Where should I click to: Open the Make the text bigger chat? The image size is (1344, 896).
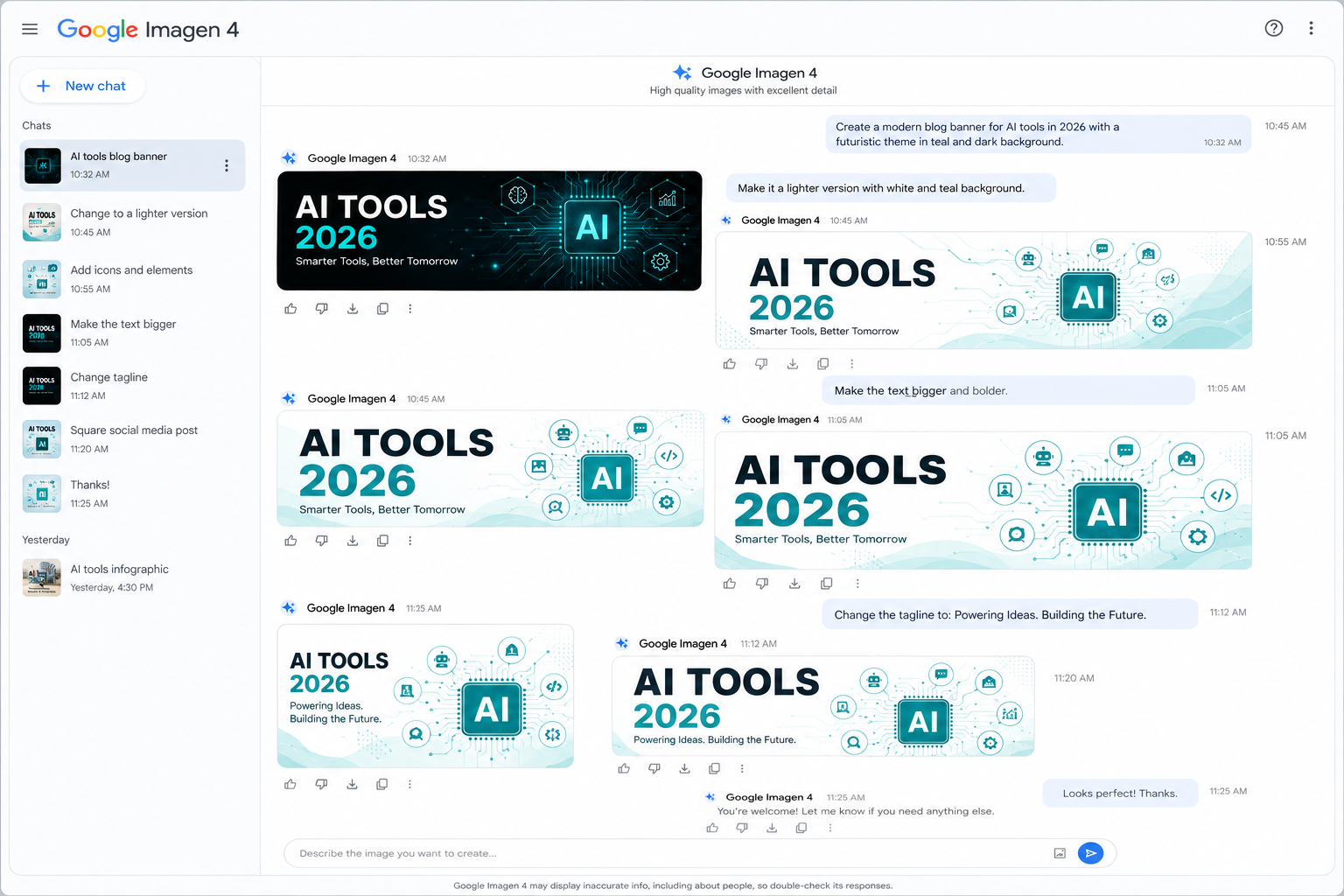click(132, 333)
